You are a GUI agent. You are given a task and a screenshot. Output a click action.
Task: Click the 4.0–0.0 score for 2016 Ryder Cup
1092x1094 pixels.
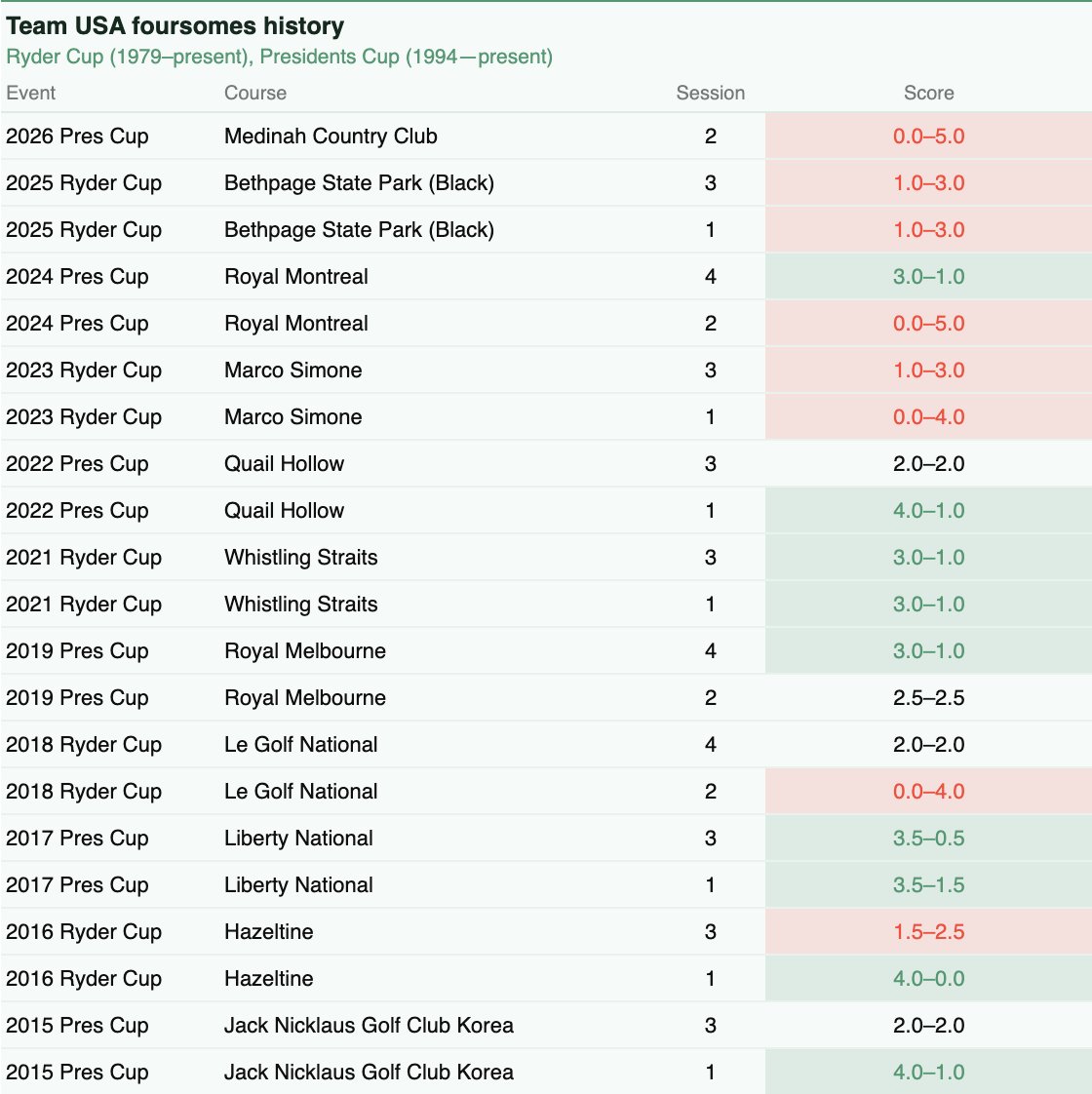929,978
